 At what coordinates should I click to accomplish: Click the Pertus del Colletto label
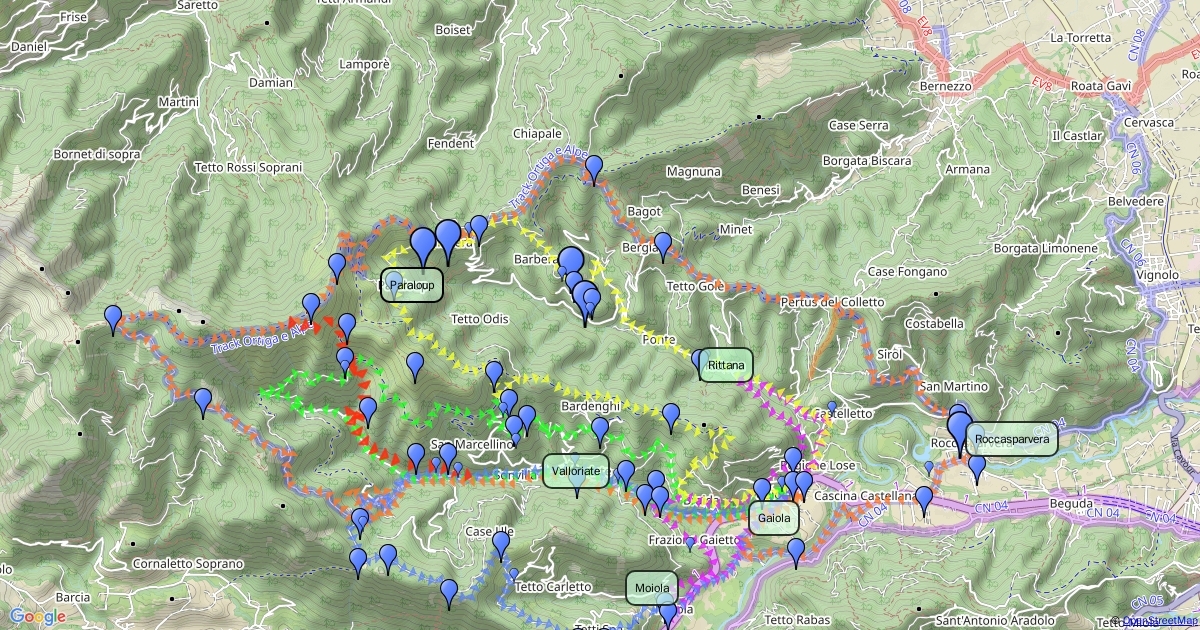pyautogui.click(x=833, y=302)
